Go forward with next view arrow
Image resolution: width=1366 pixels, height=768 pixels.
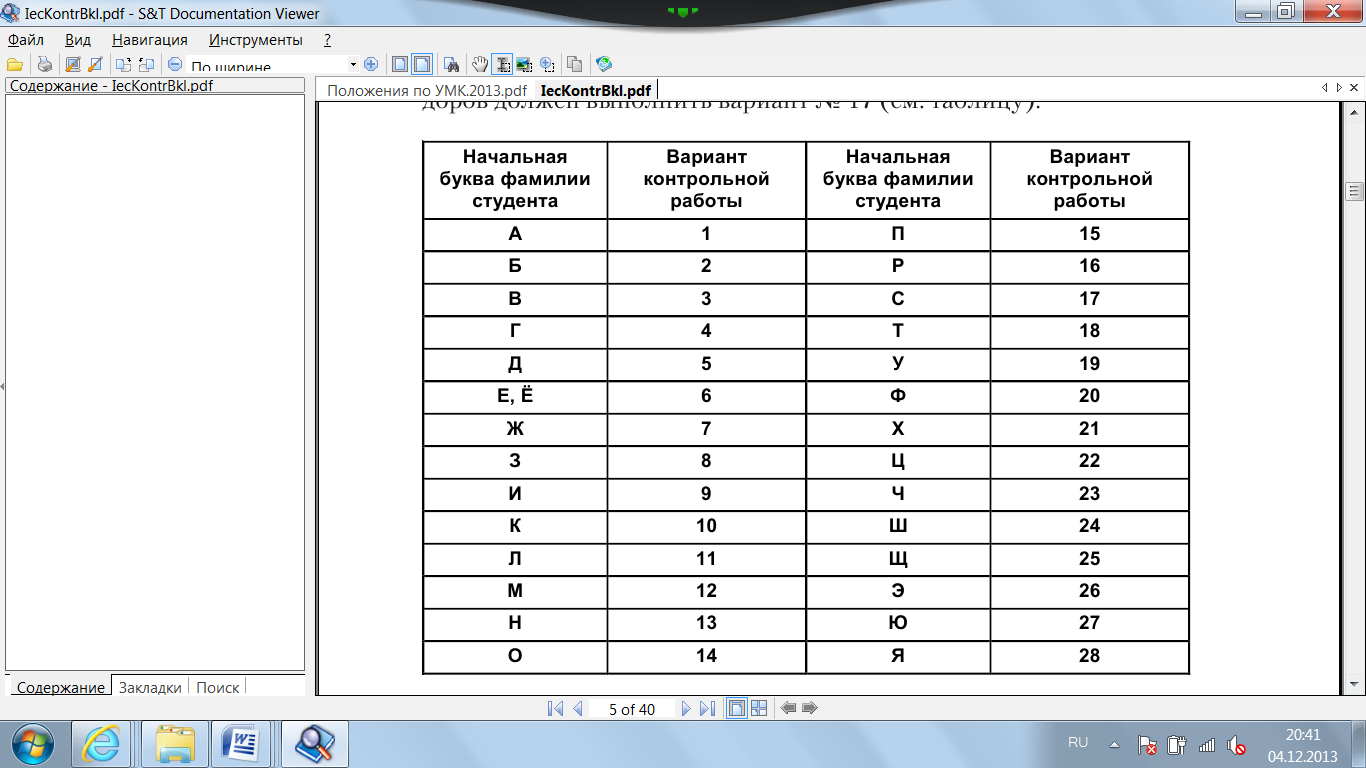tap(810, 709)
